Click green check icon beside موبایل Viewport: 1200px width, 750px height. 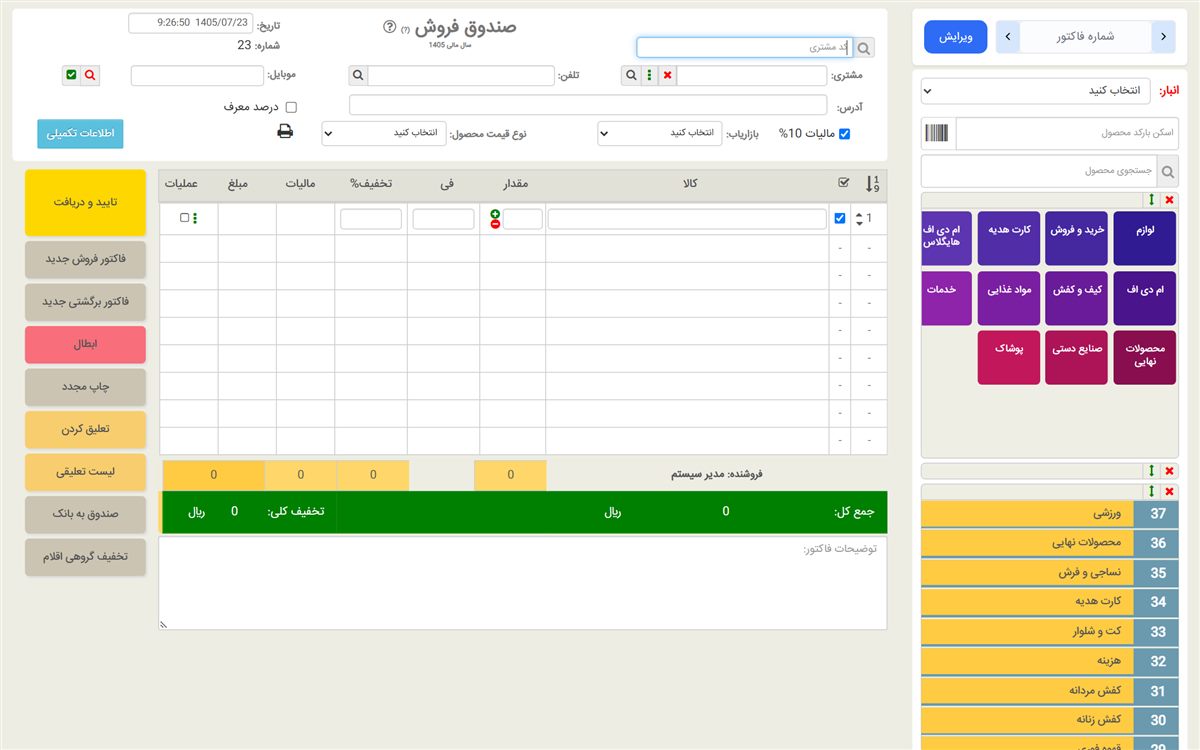point(71,75)
